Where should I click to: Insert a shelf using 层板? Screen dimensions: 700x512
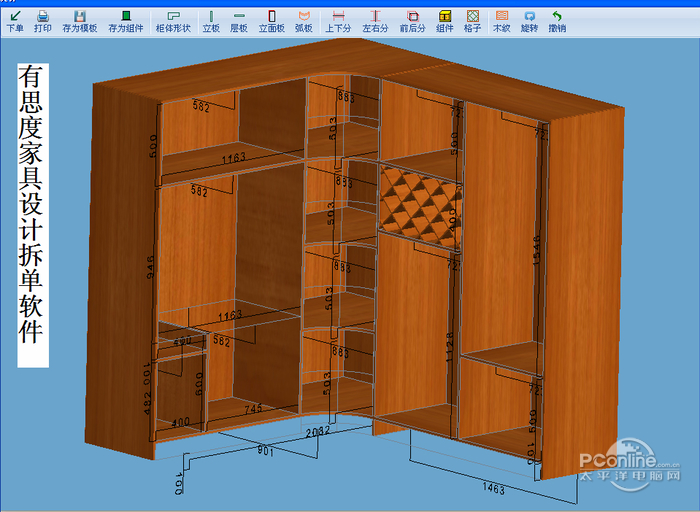pos(239,21)
